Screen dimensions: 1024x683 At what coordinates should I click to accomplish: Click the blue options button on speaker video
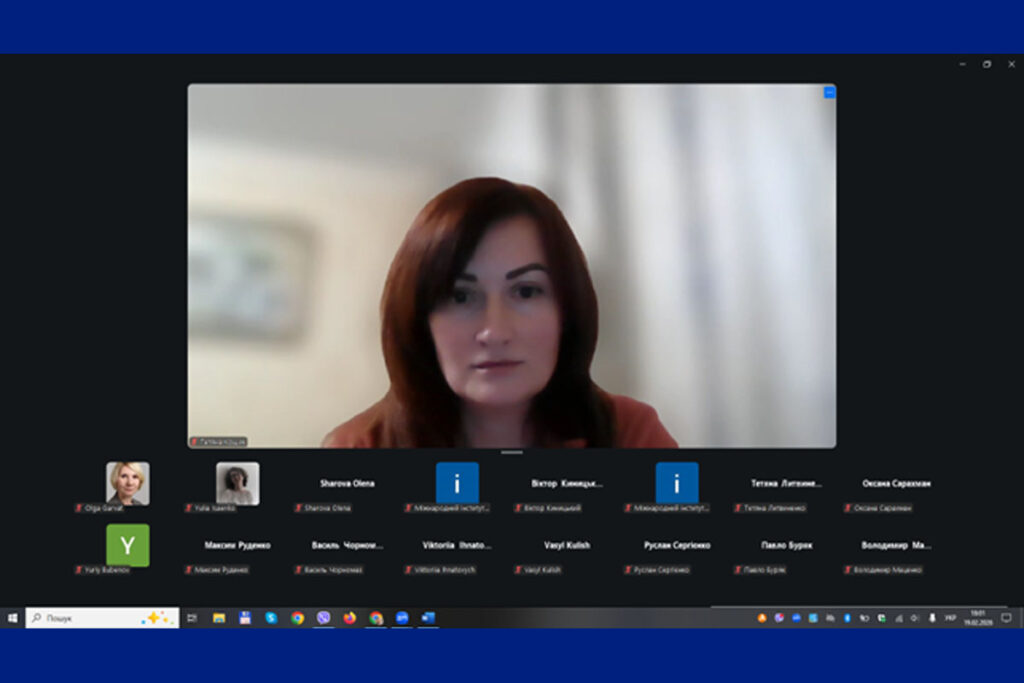pos(829,92)
